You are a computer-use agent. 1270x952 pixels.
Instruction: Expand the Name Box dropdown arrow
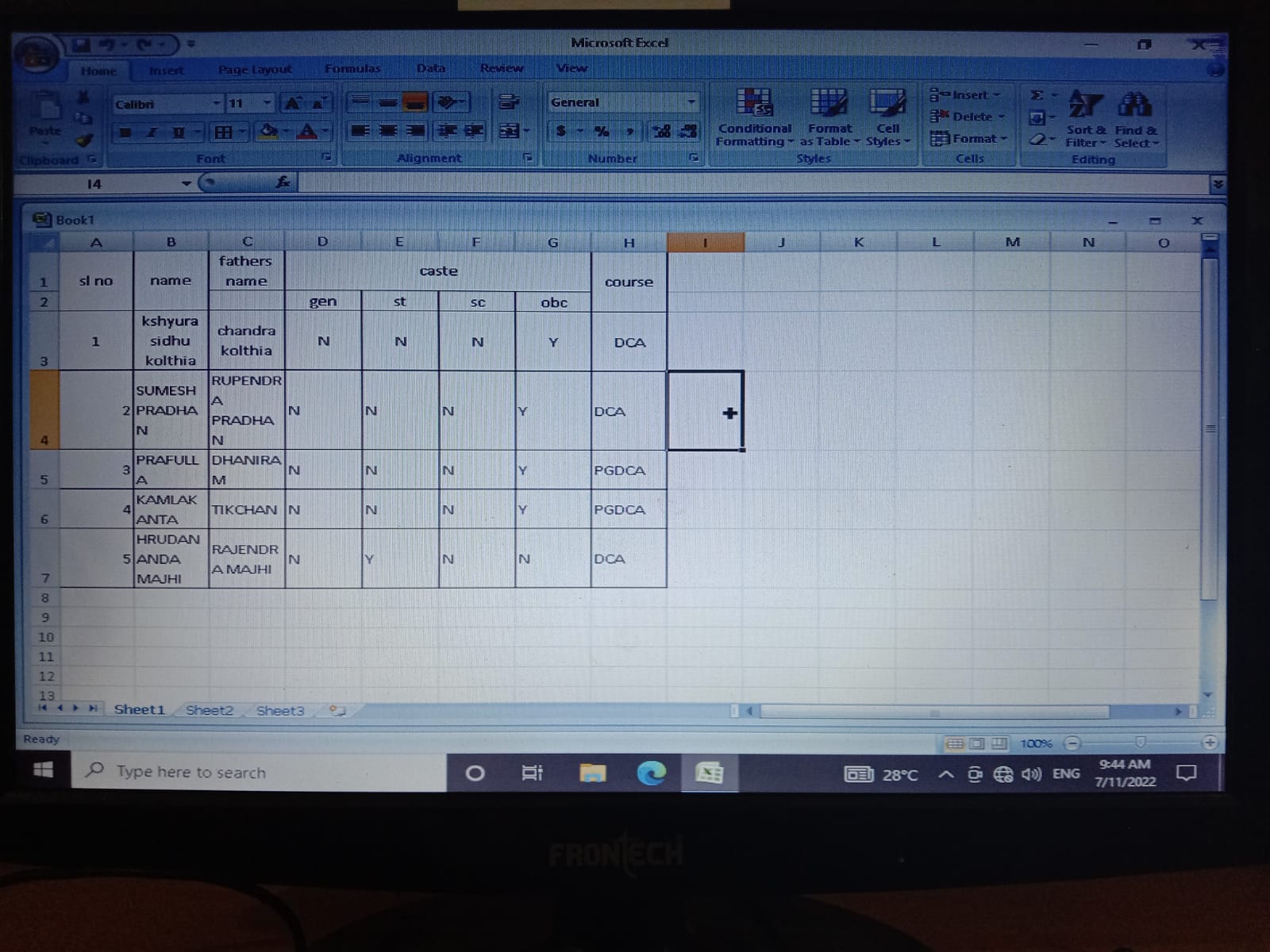click(186, 184)
